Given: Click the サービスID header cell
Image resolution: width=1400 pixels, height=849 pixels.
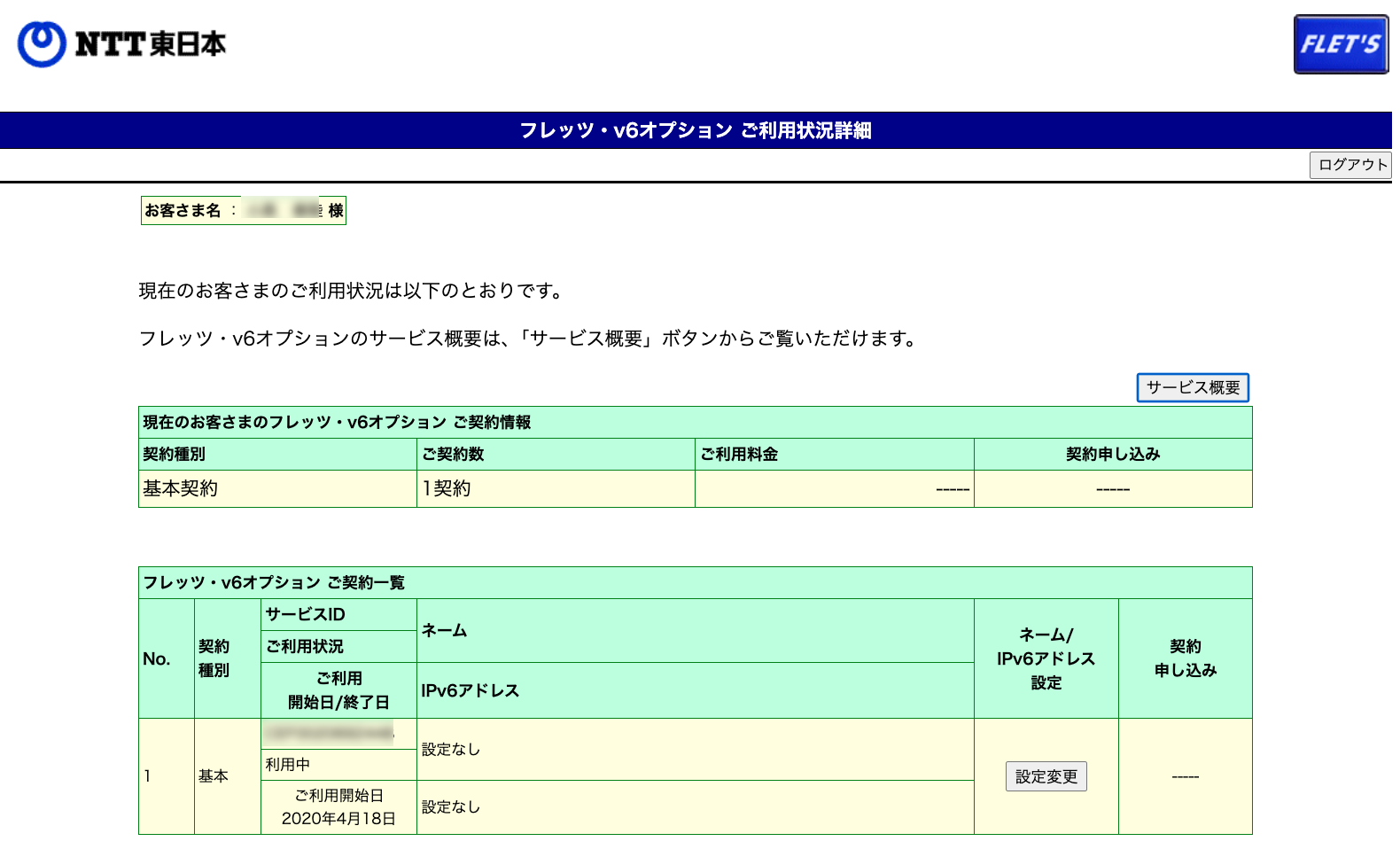Looking at the screenshot, I should [x=338, y=614].
